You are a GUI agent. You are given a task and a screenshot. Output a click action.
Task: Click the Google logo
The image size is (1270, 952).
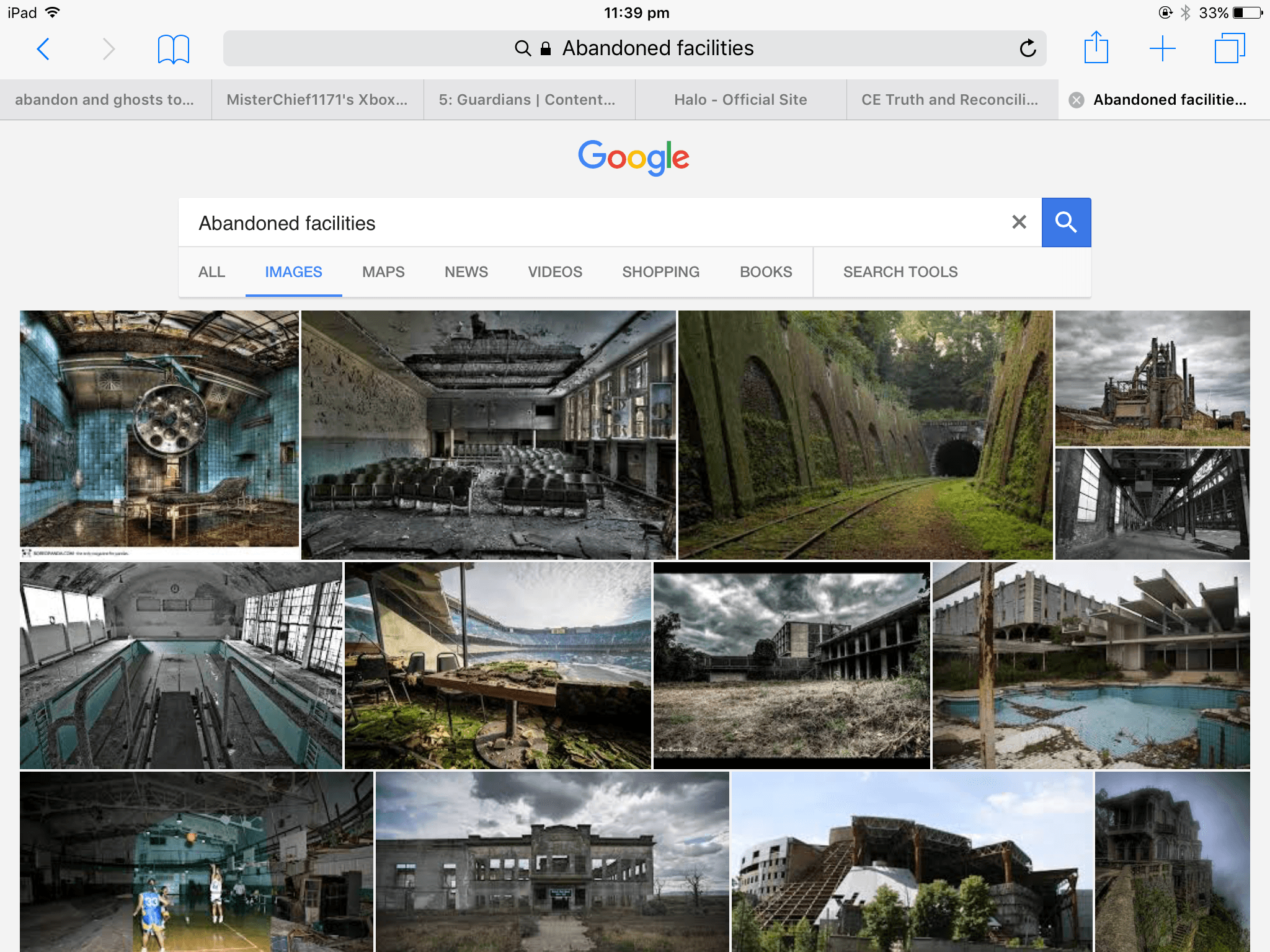(634, 157)
